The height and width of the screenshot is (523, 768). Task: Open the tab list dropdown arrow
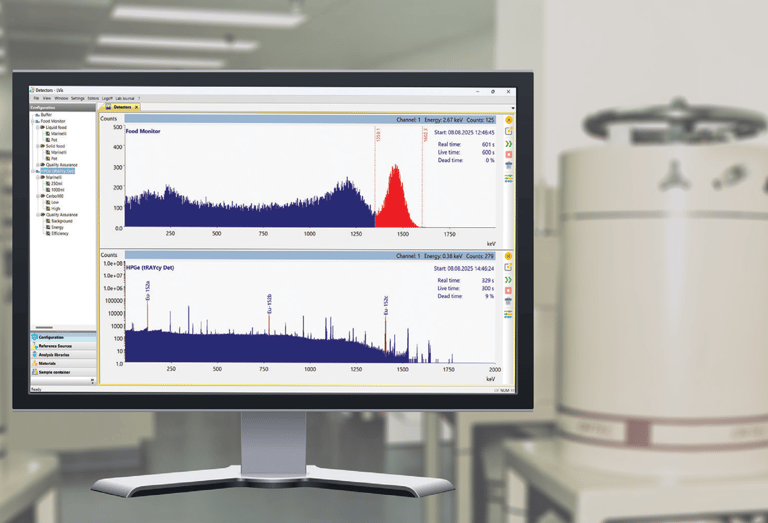[512, 108]
